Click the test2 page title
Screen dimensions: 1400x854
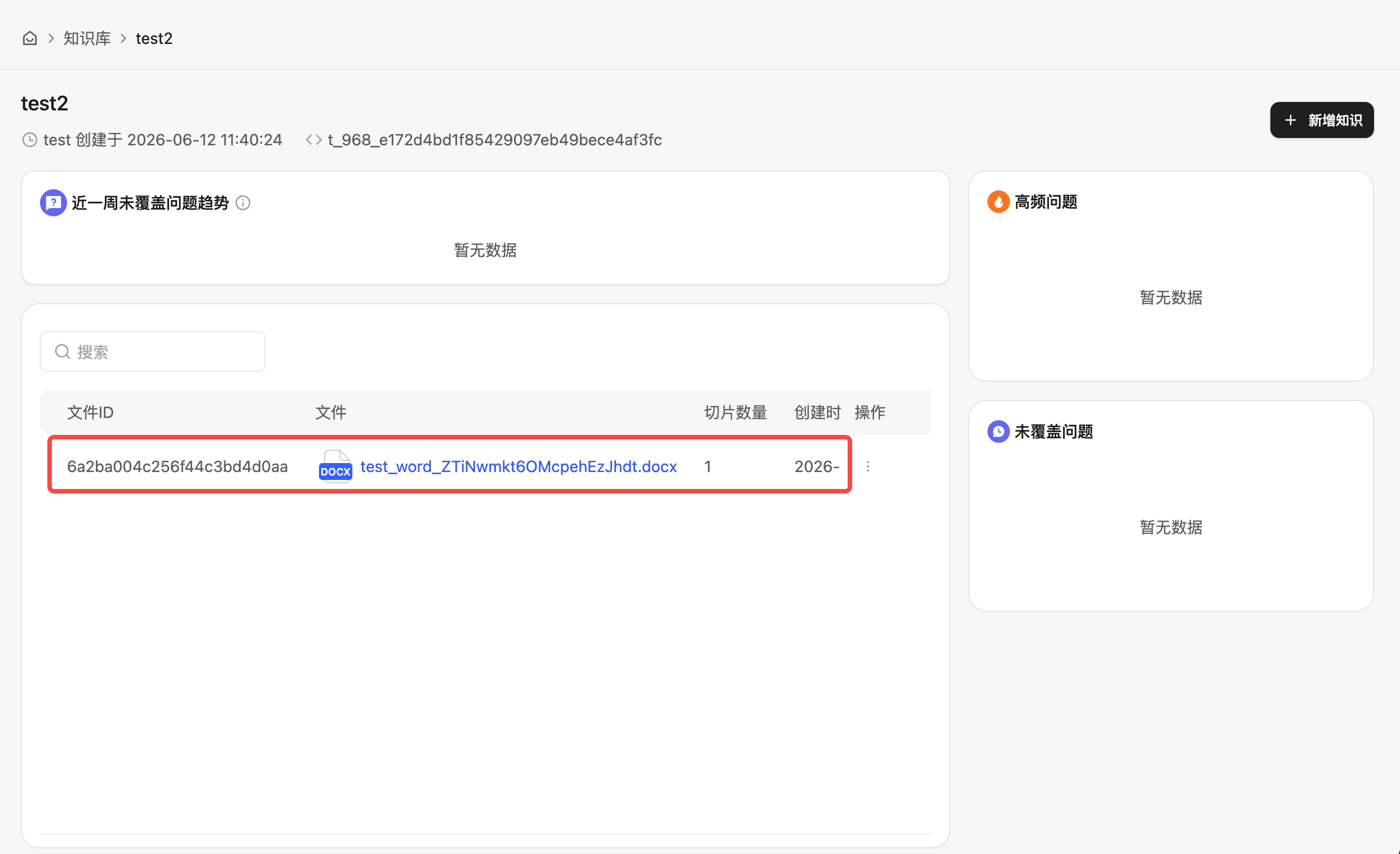(45, 103)
